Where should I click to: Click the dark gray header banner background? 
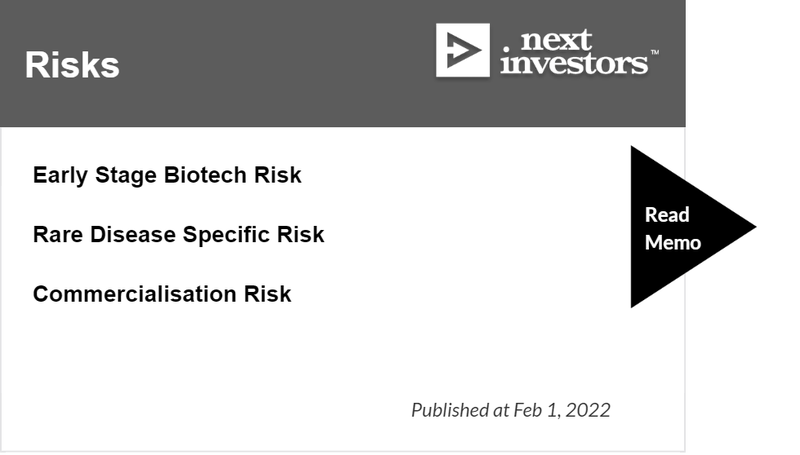255,102
